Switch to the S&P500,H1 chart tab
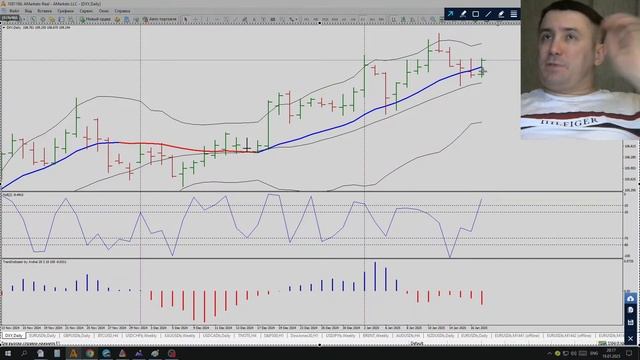The height and width of the screenshot is (360, 640). (273, 336)
